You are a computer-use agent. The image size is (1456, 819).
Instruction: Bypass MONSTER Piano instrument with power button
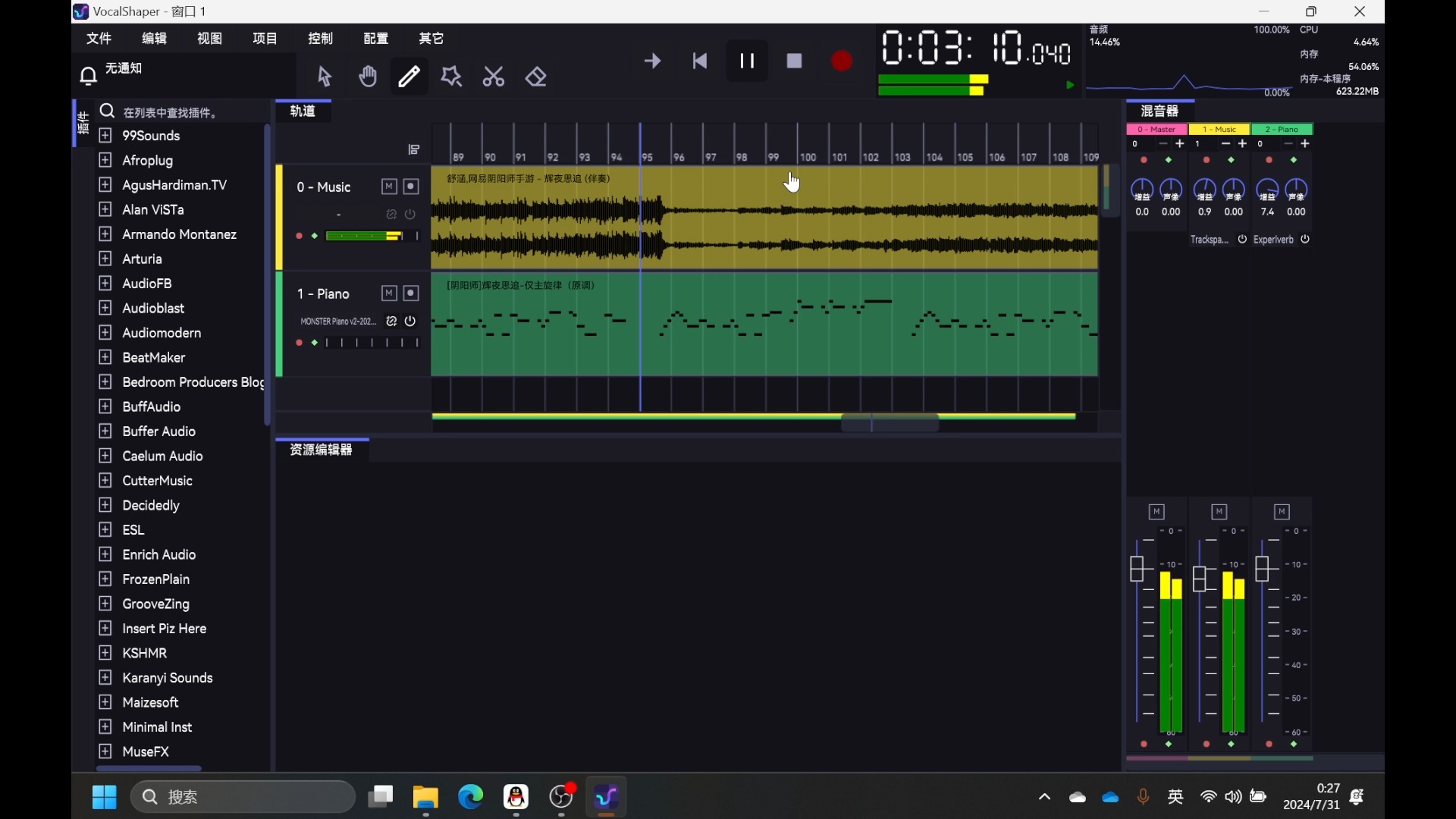point(410,322)
